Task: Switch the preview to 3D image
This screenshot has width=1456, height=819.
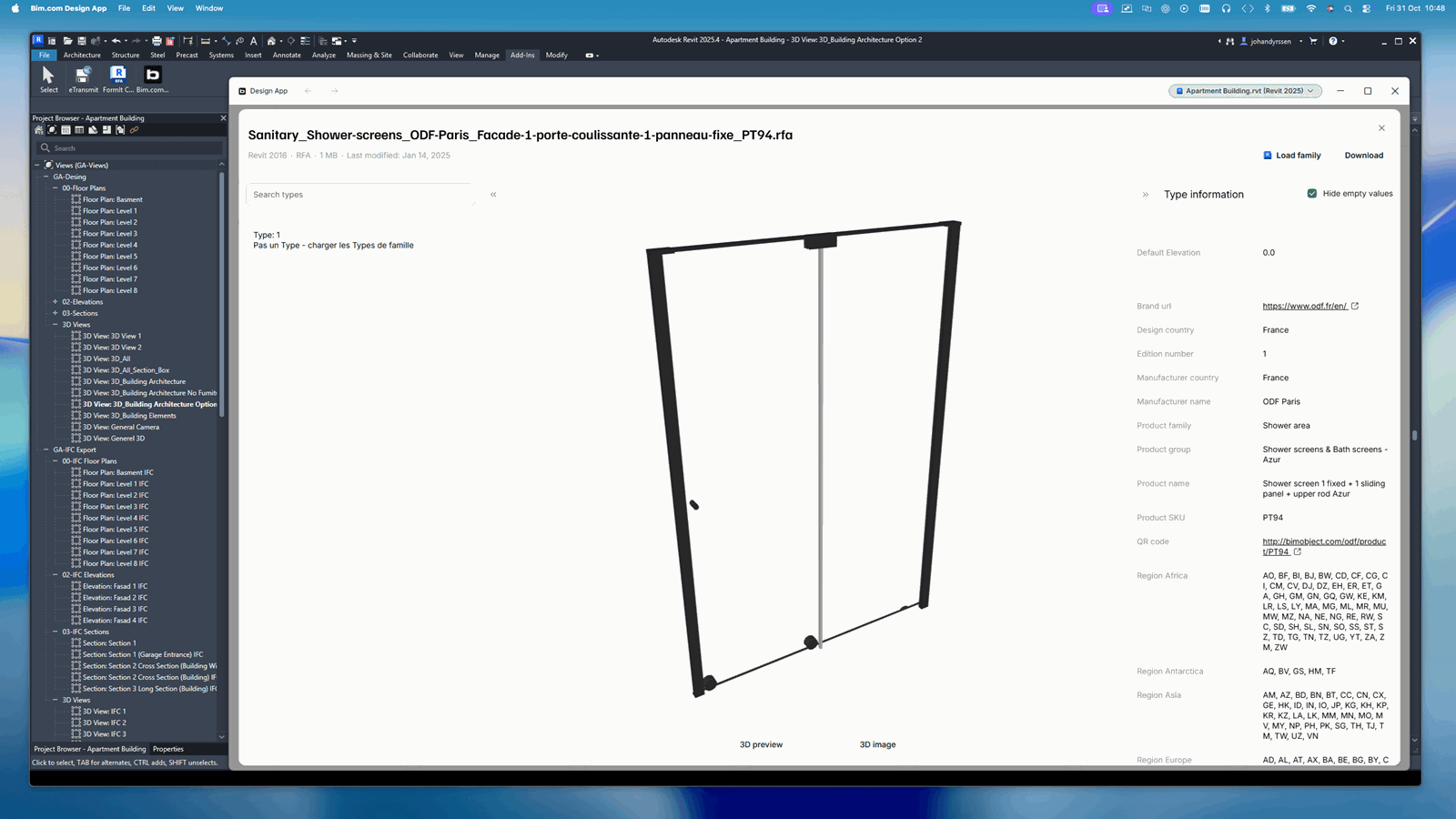Action: pos(876,744)
